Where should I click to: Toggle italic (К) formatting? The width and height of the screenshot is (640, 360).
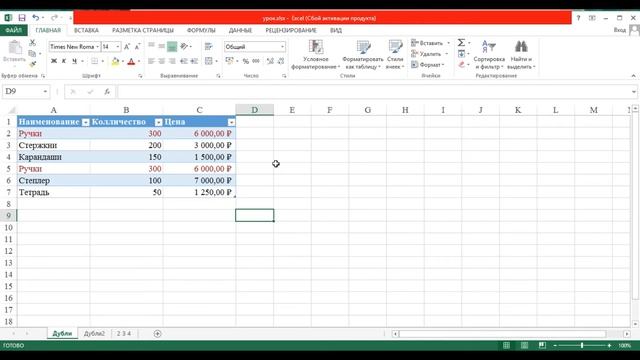tap(64, 61)
